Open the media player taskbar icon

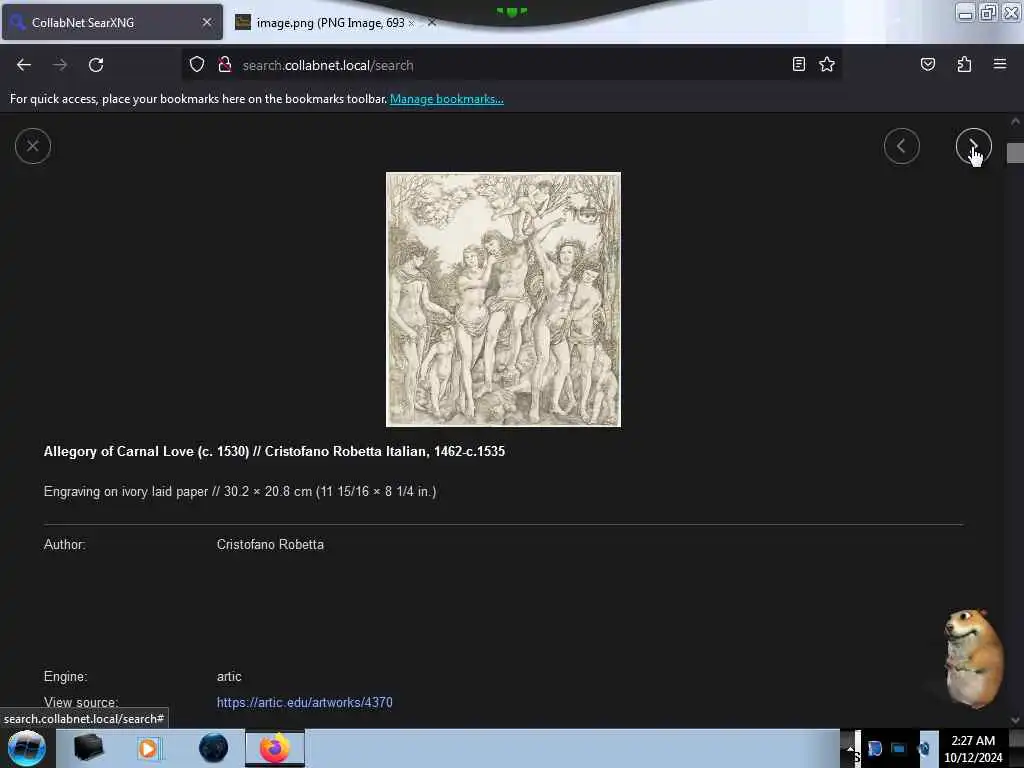[148, 748]
